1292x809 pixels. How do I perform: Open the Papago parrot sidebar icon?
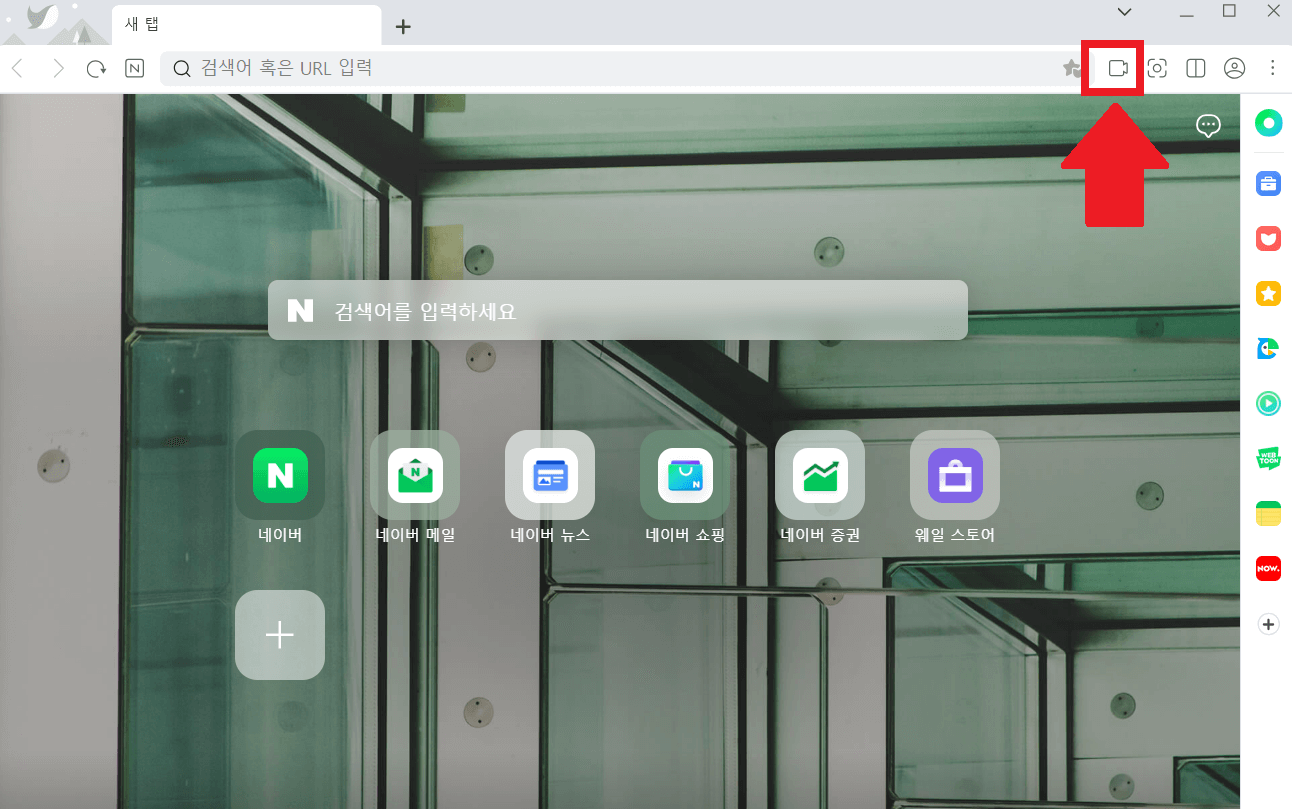1268,348
